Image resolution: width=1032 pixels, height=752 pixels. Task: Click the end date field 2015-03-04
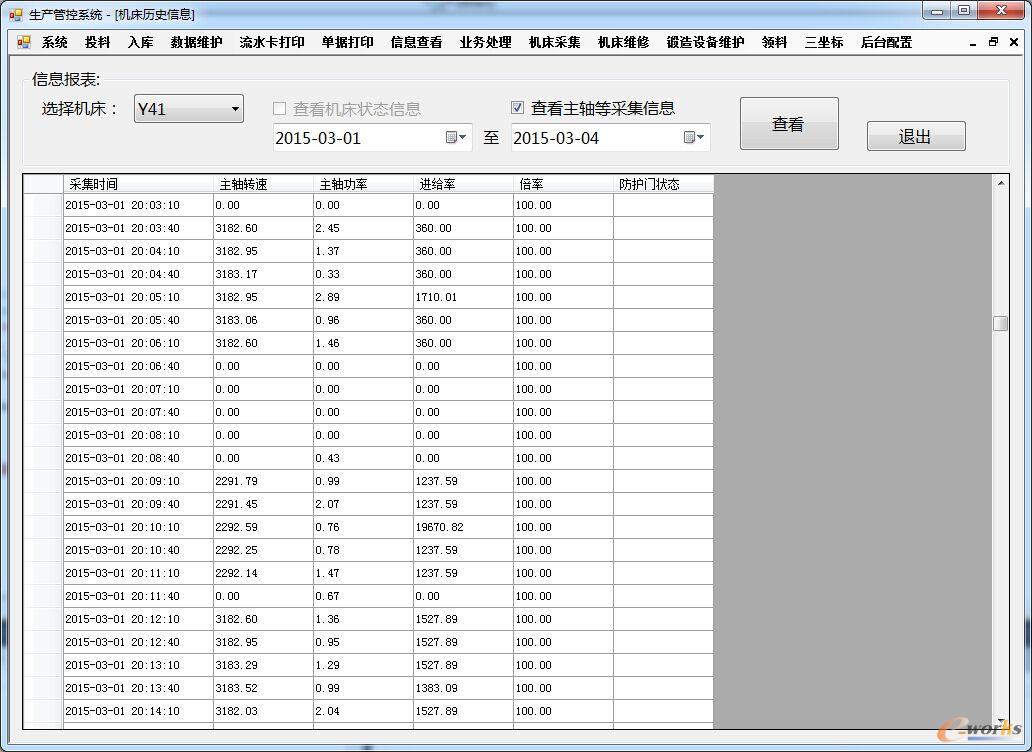pyautogui.click(x=611, y=138)
